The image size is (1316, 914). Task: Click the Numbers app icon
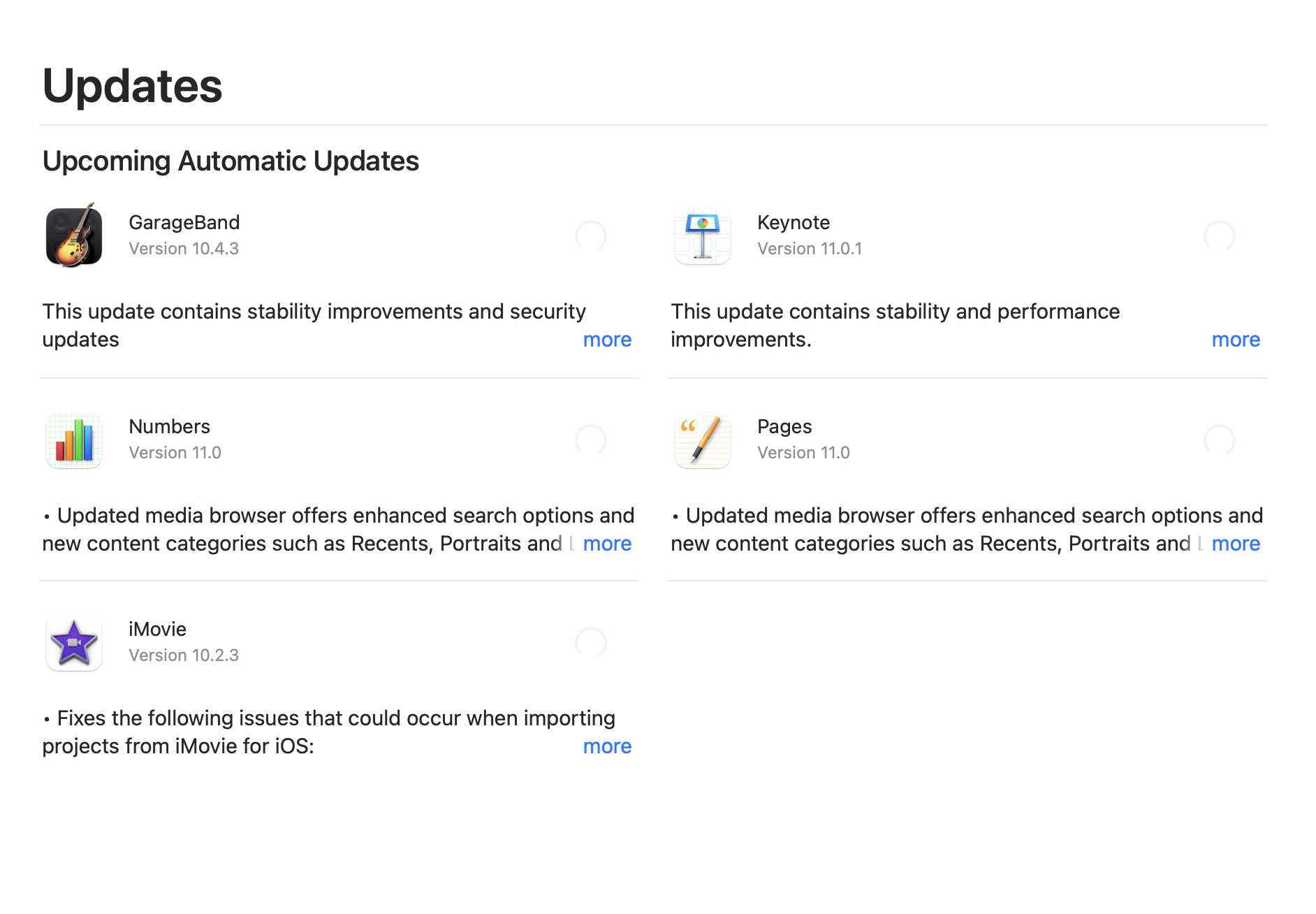pos(74,440)
